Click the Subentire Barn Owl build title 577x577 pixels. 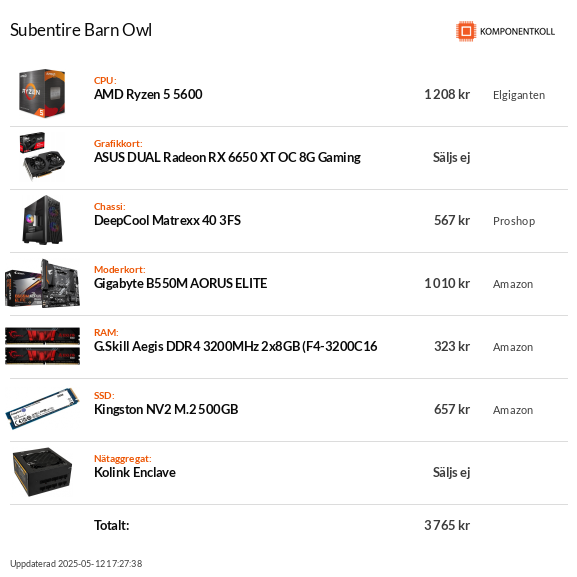point(81,30)
